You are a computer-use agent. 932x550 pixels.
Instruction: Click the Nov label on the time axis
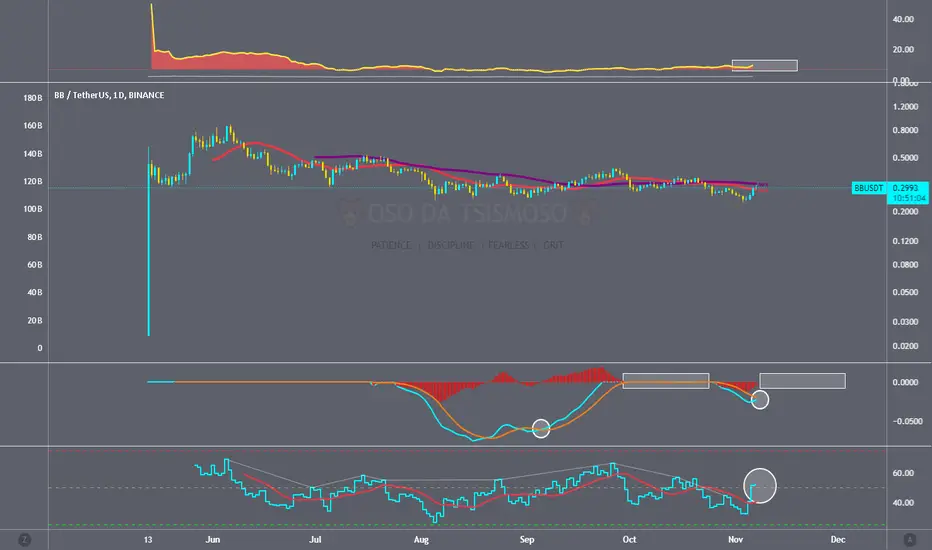(x=735, y=539)
